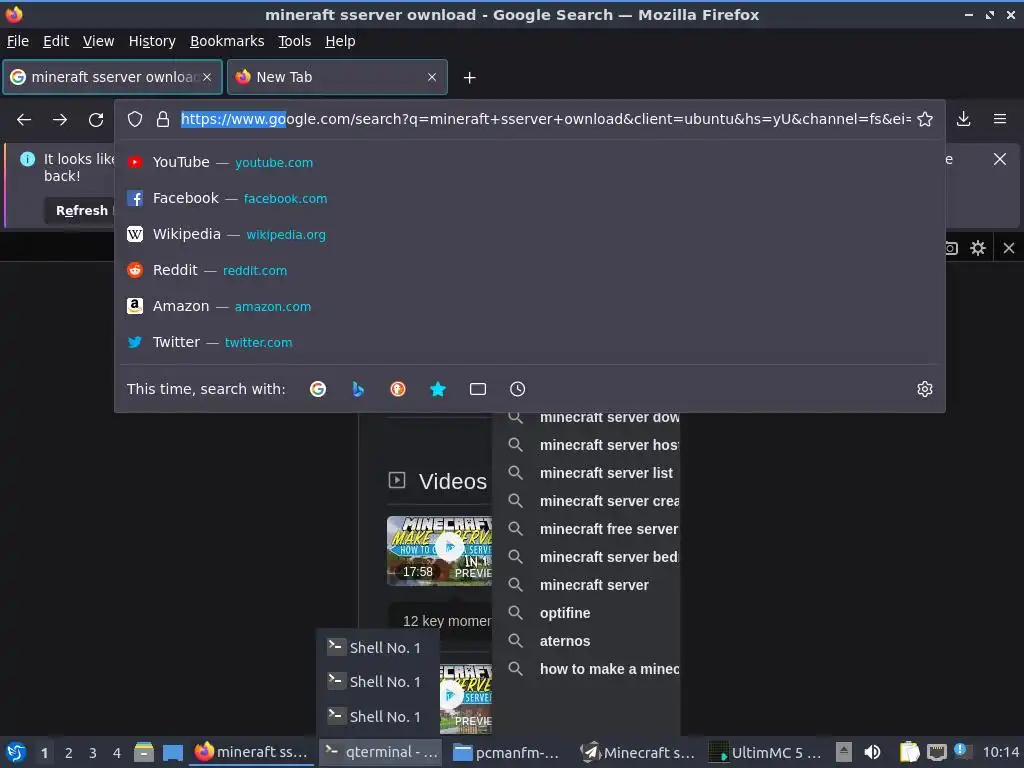Open a new tab with plus button
Screen dimensions: 1024x768
pyautogui.click(x=469, y=78)
